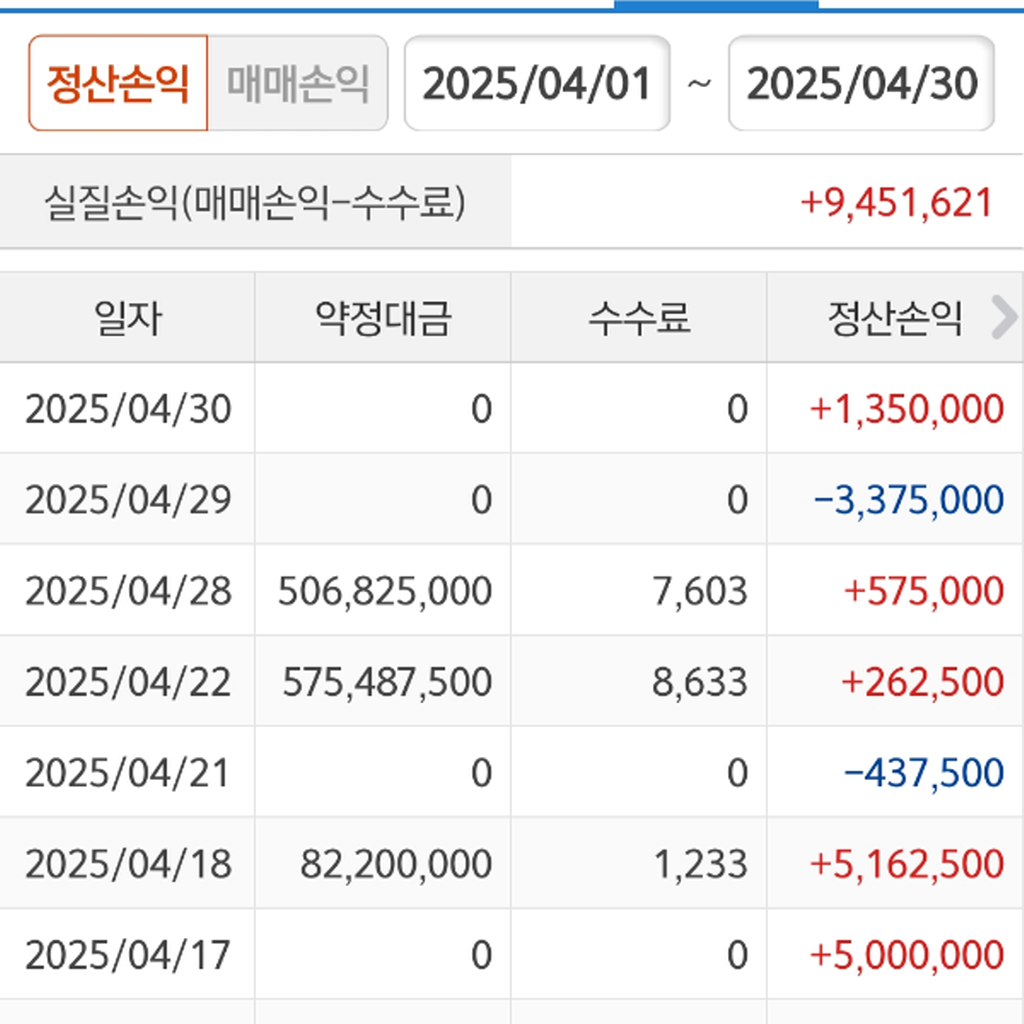Click the 575,487,500 contract amount cell

point(387,682)
